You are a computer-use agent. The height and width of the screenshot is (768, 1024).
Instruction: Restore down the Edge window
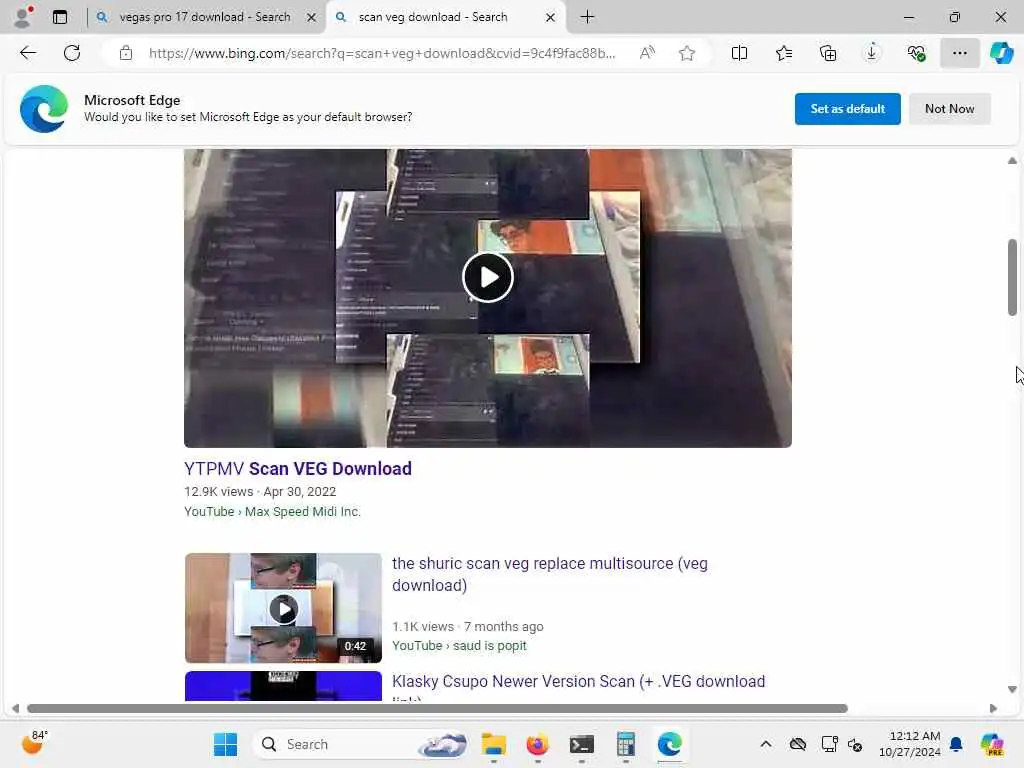tap(955, 17)
